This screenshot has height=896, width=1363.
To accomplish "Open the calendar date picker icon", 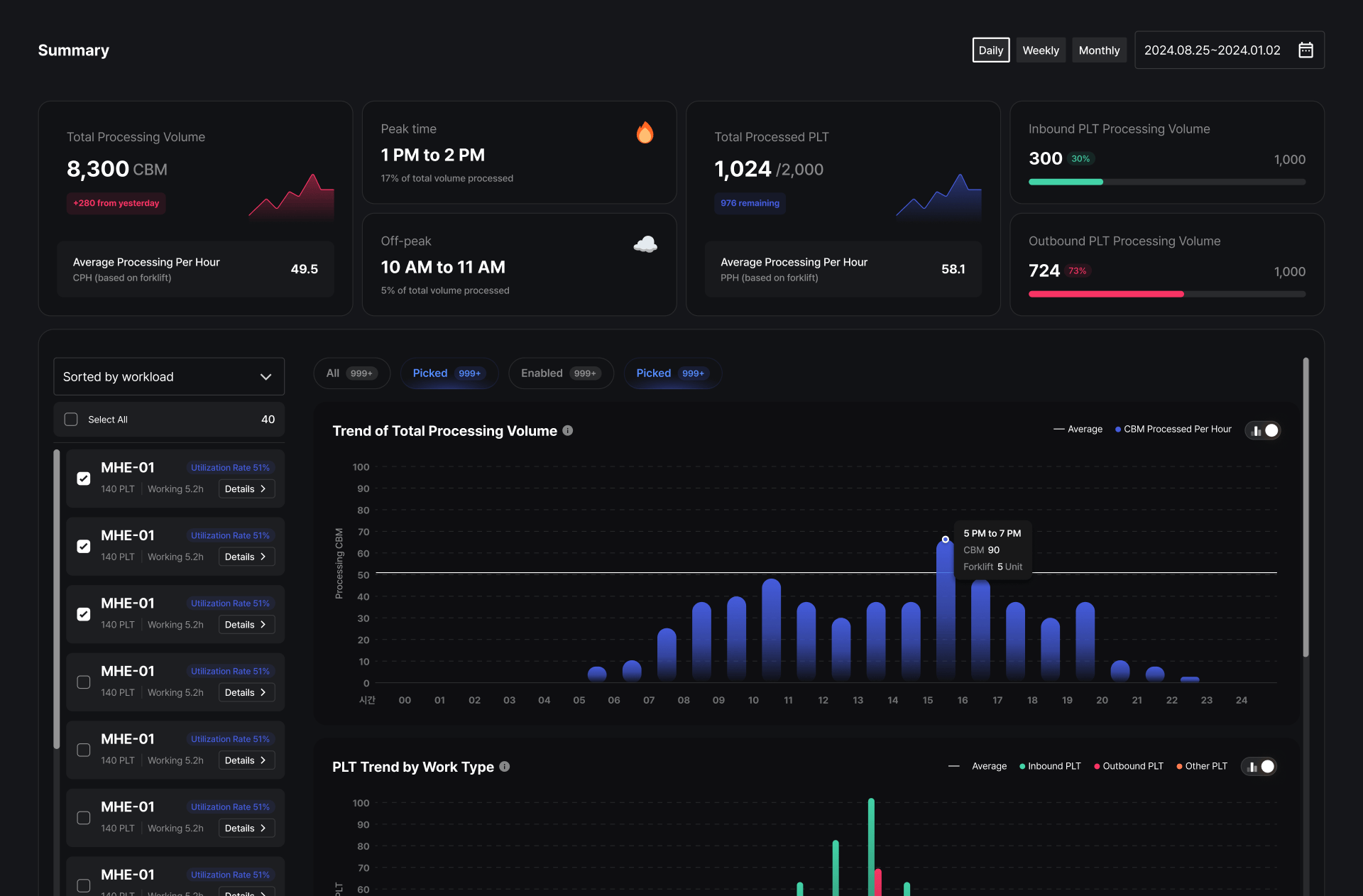I will (1305, 50).
